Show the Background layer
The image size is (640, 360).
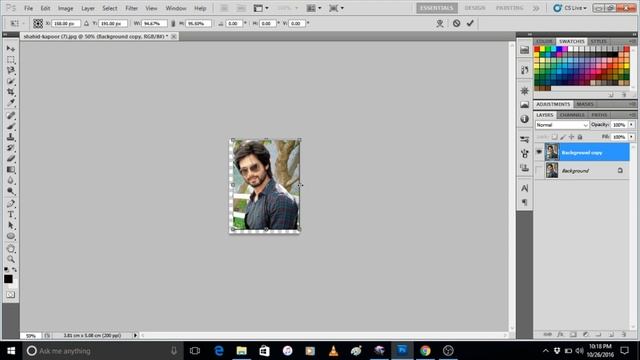point(539,170)
